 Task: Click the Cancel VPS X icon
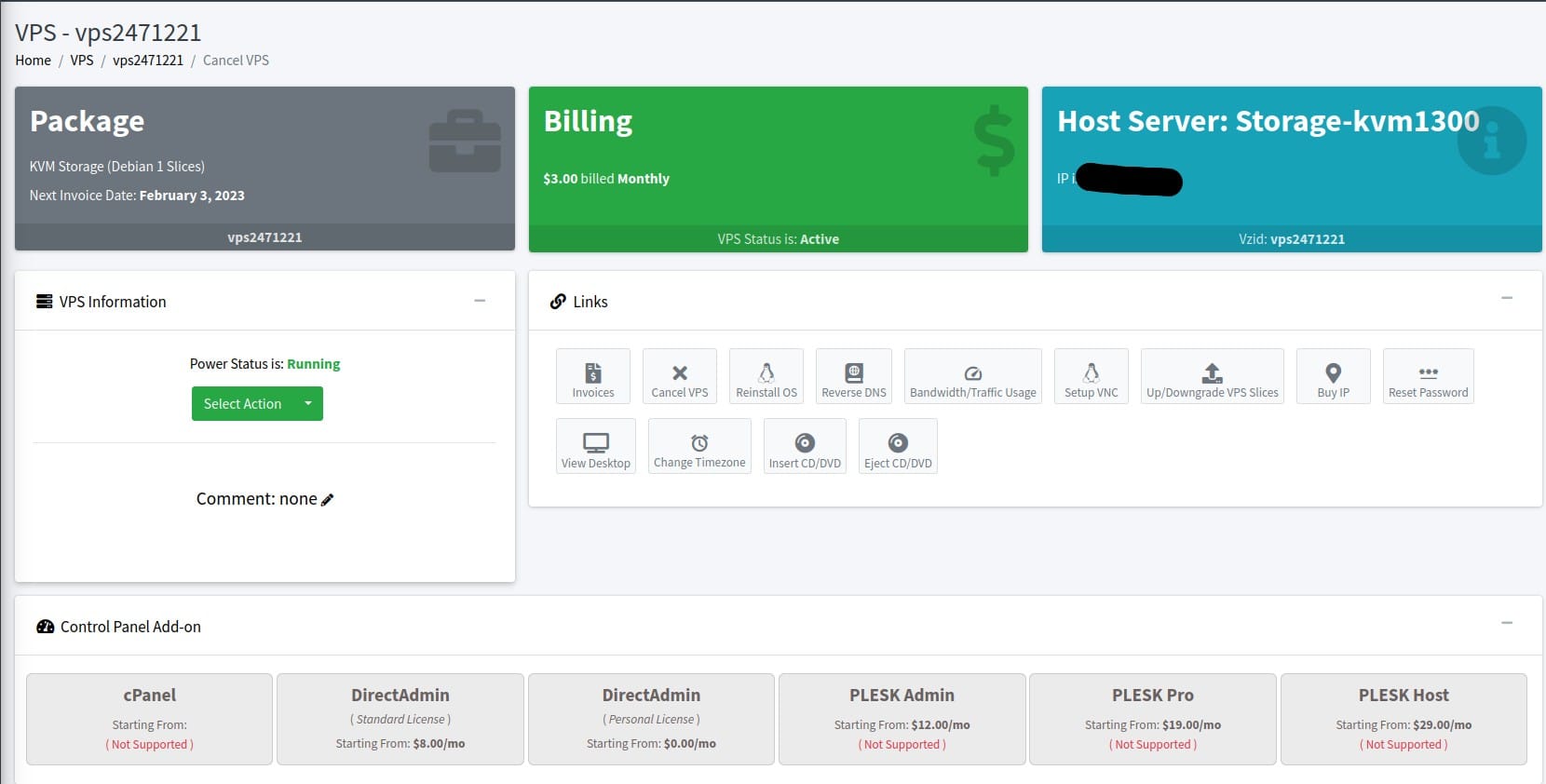click(680, 373)
